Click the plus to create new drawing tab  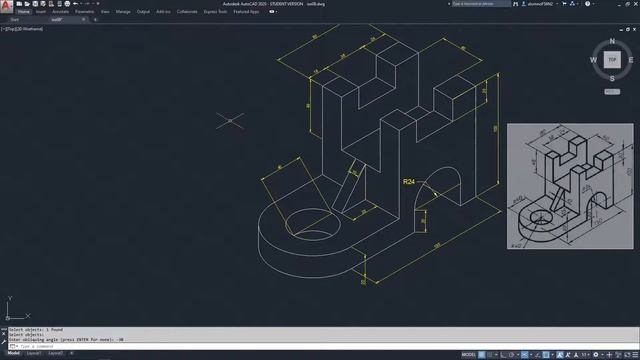click(95, 20)
